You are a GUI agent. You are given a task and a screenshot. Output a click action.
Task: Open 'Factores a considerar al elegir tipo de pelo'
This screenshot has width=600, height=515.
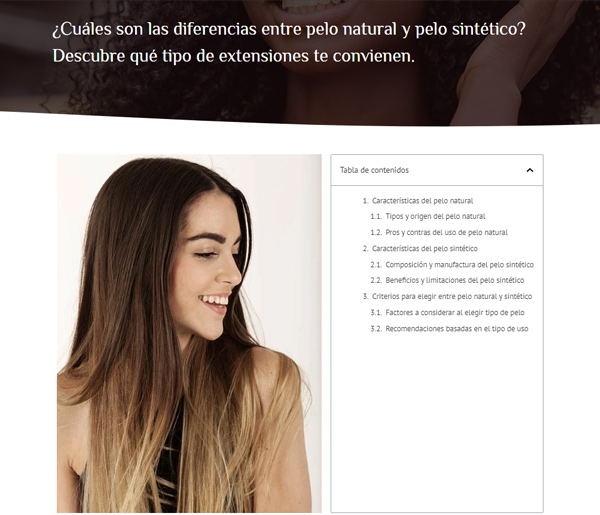(x=455, y=313)
